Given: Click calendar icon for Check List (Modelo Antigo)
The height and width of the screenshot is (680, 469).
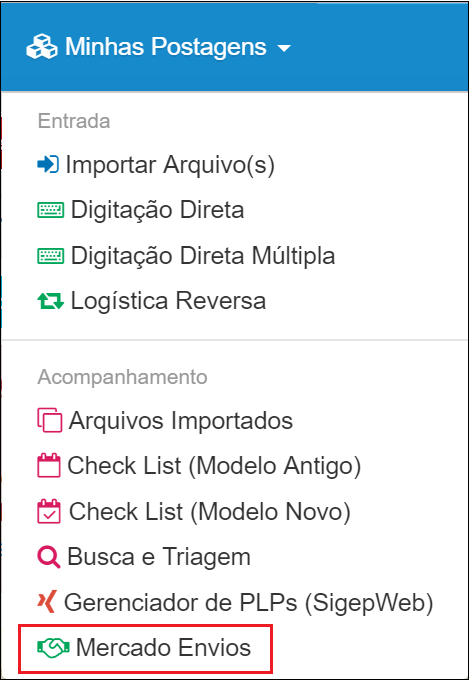Looking at the screenshot, I should click(x=49, y=465).
